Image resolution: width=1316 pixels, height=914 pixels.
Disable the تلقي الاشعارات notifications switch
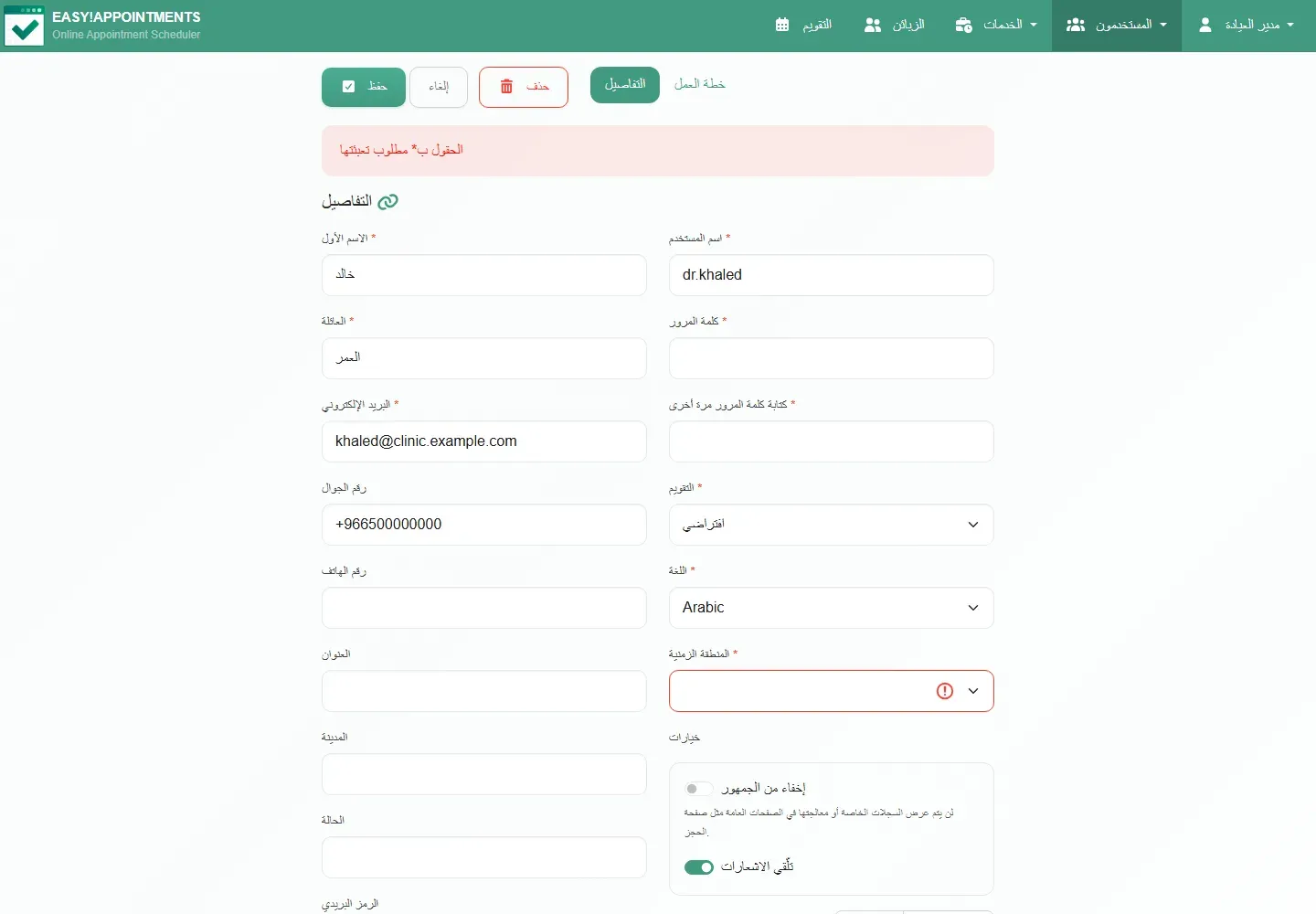pos(699,866)
